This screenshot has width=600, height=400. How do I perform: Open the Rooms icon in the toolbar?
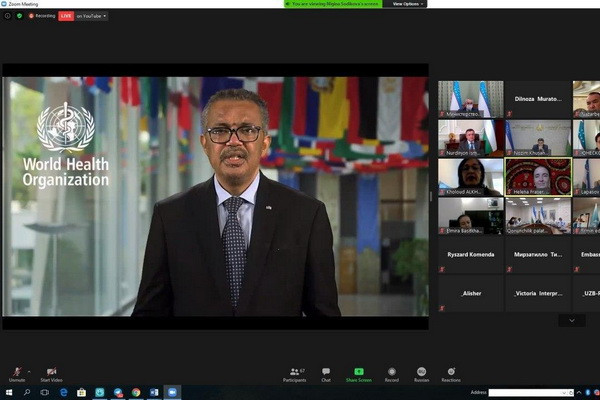coord(421,372)
